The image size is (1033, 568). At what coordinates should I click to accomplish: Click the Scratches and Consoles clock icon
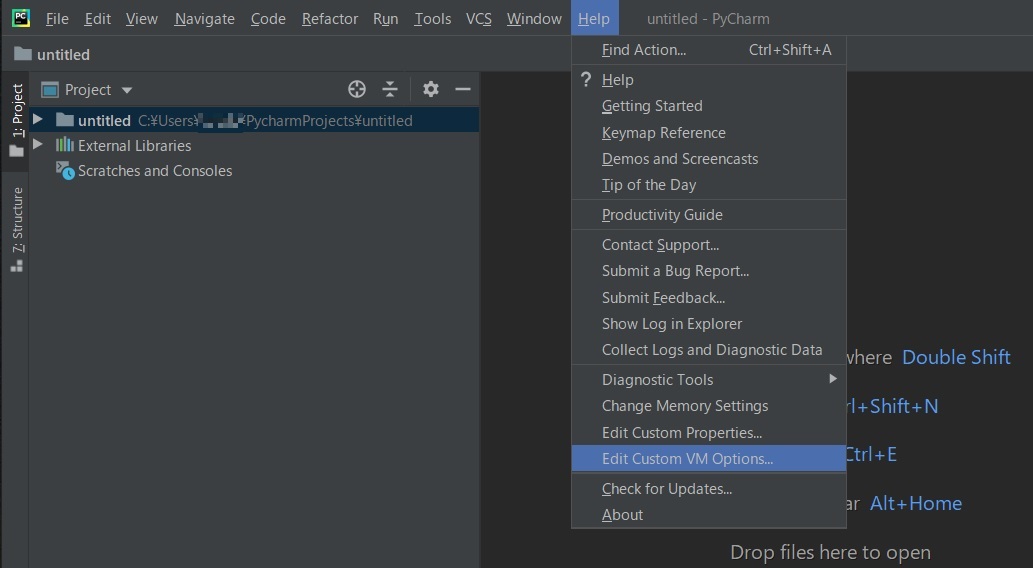point(65,171)
